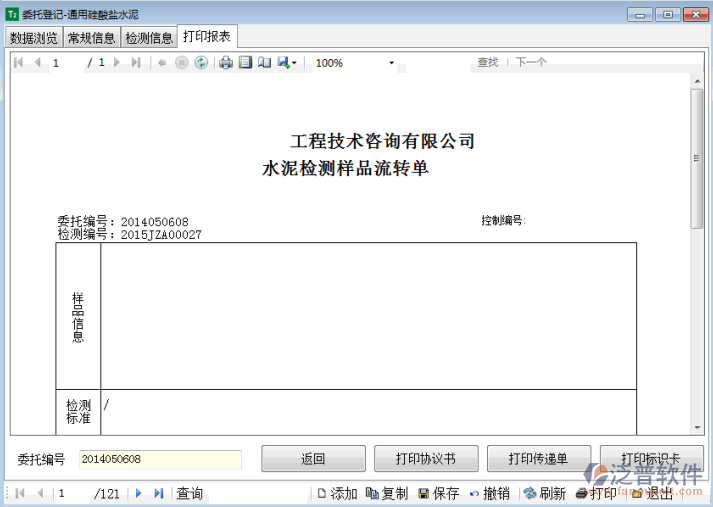This screenshot has width=713, height=507.
Task: Click the 返回 button
Action: click(313, 459)
